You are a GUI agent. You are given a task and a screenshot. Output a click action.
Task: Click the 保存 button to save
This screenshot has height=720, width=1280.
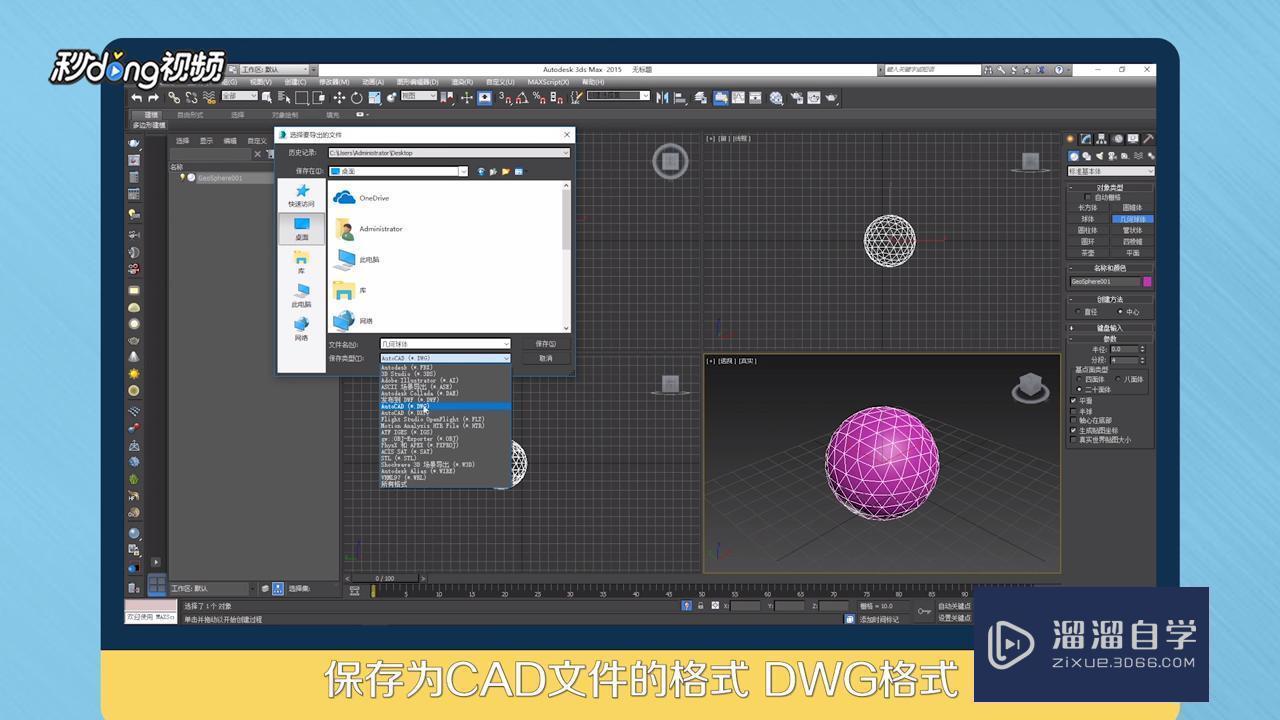click(548, 345)
